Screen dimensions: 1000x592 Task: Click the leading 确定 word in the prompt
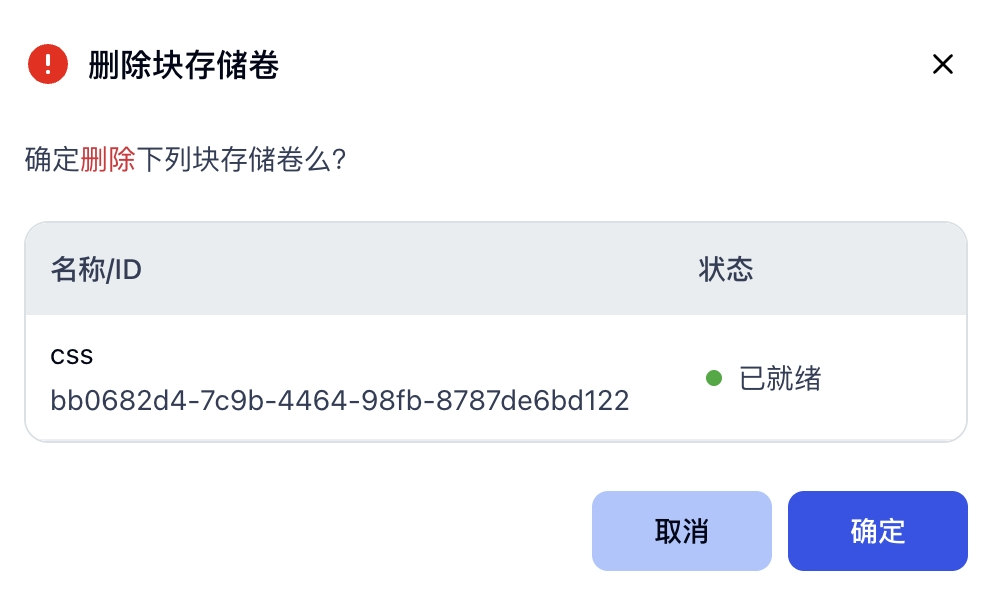coord(52,160)
